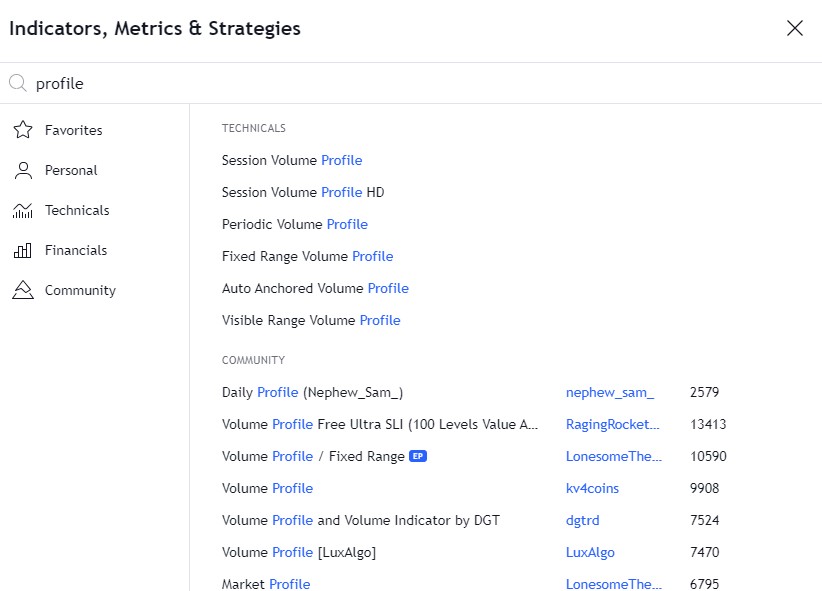The width and height of the screenshot is (822, 591).
Task: Add Market Profile script
Action: pyautogui.click(x=266, y=584)
